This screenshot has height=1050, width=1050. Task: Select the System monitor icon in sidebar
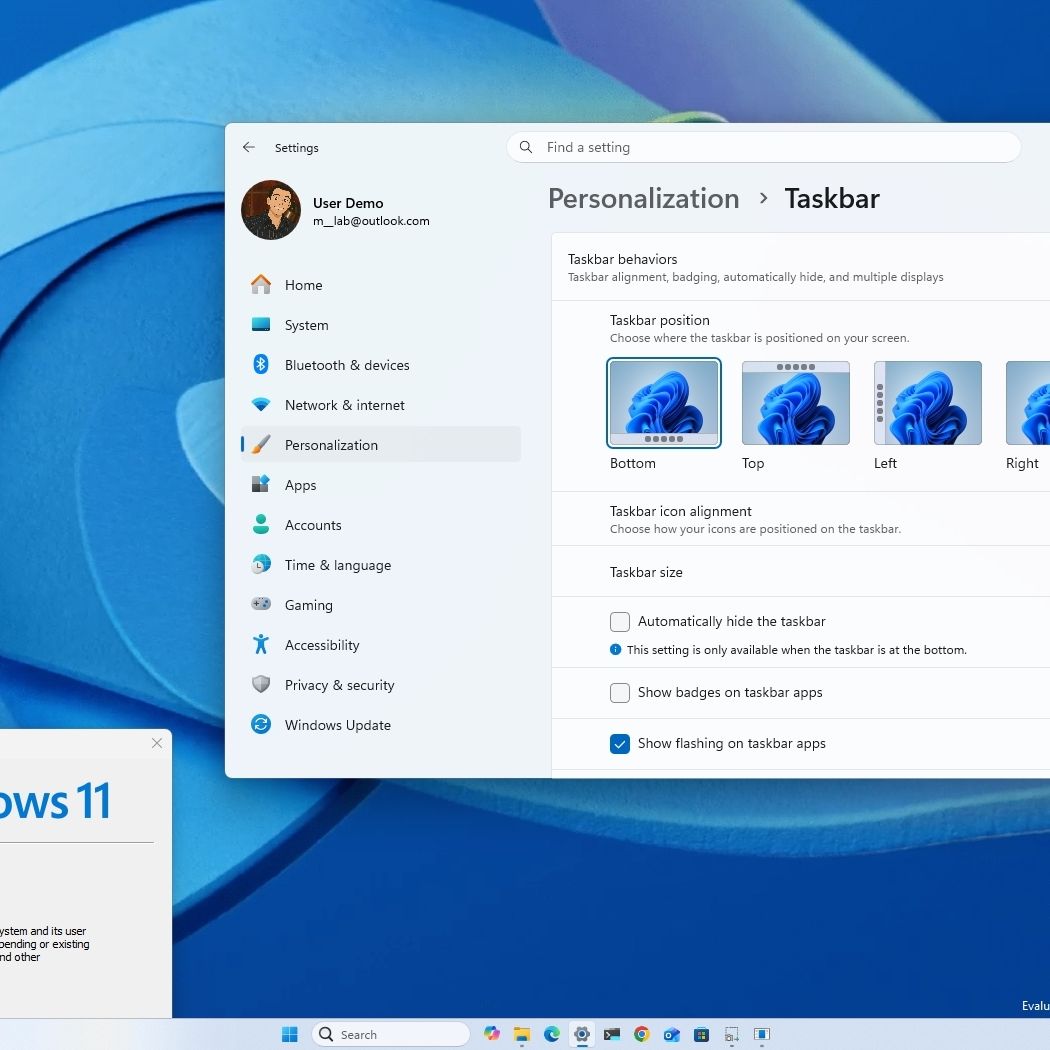pos(261,325)
